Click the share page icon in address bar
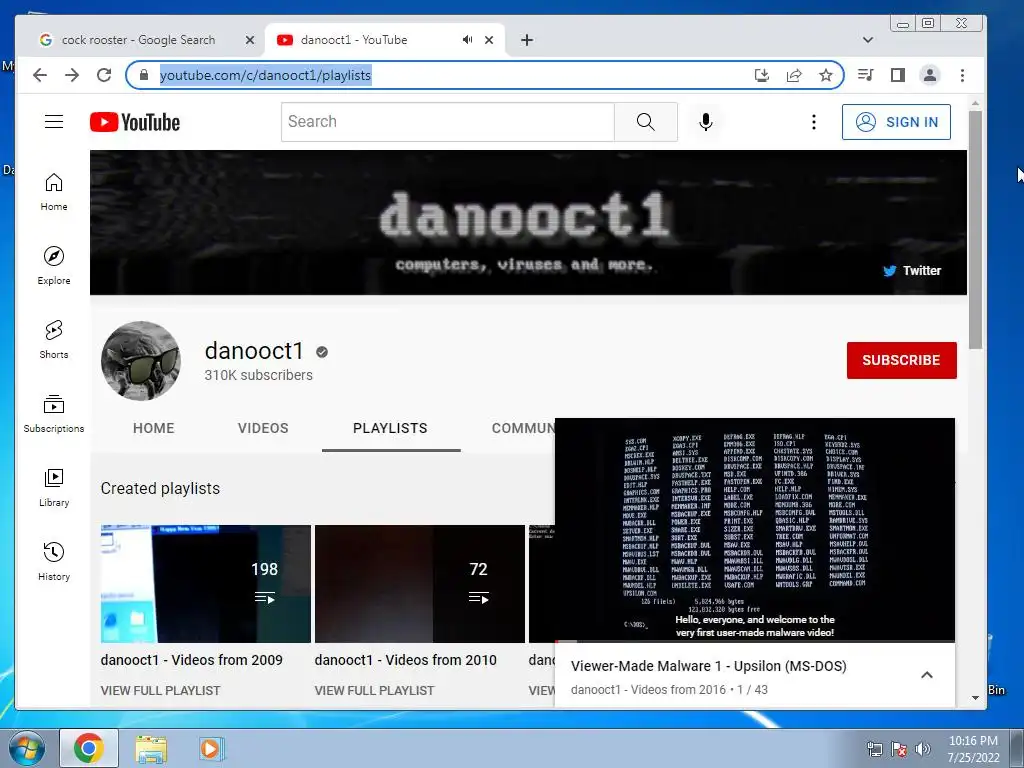The image size is (1024, 768). point(793,75)
